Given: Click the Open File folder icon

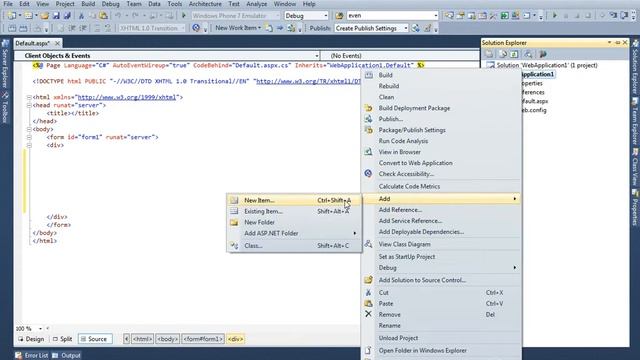Looking at the screenshot, I should pyautogui.click(x=44, y=16).
